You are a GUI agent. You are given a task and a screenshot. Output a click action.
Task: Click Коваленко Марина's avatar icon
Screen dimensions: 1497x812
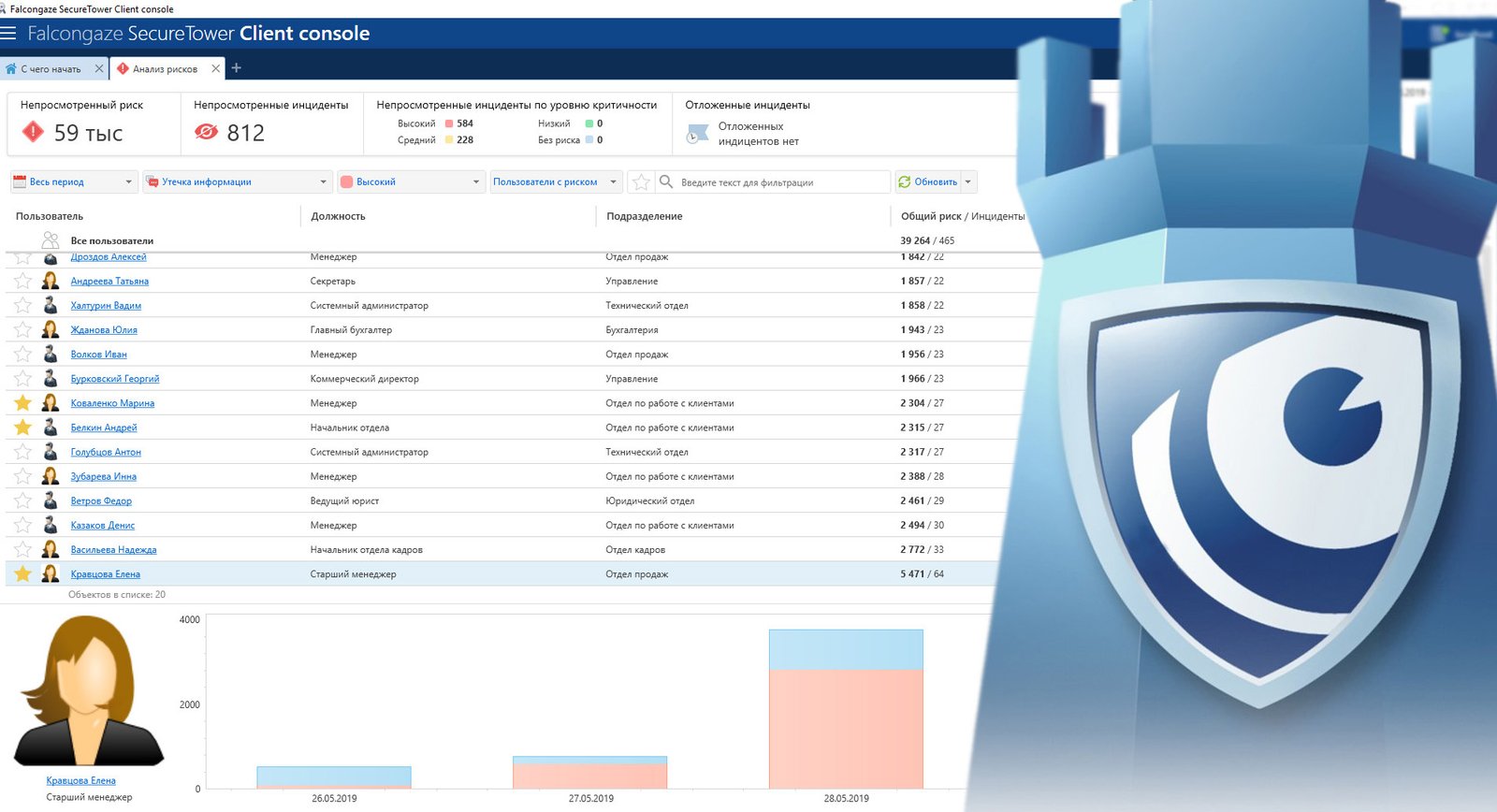click(51, 402)
